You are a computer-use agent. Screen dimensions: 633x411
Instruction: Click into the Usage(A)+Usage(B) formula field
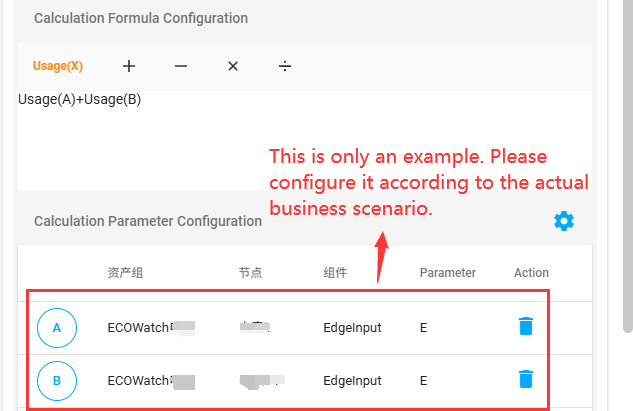tap(300, 140)
